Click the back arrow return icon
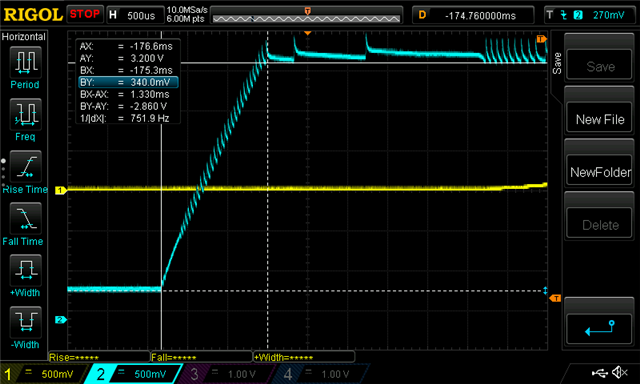The height and width of the screenshot is (384, 640). [x=599, y=329]
